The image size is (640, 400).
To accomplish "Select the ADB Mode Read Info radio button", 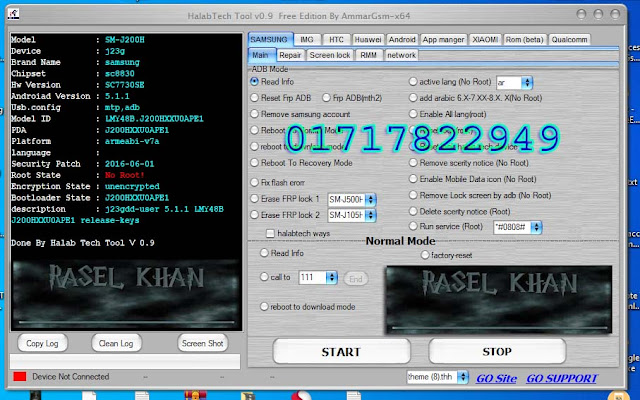I will coord(254,82).
